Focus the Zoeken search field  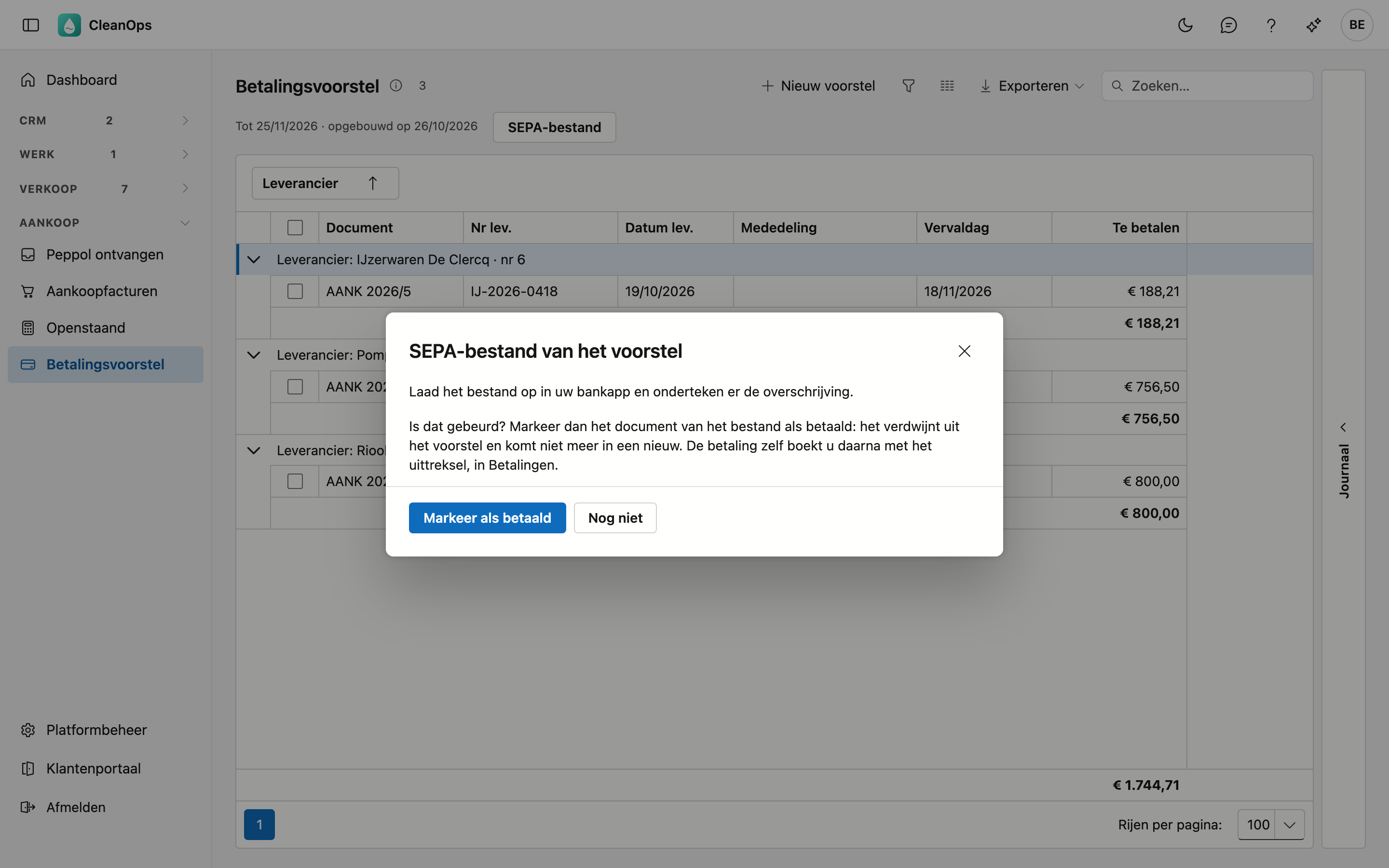pos(1207,85)
